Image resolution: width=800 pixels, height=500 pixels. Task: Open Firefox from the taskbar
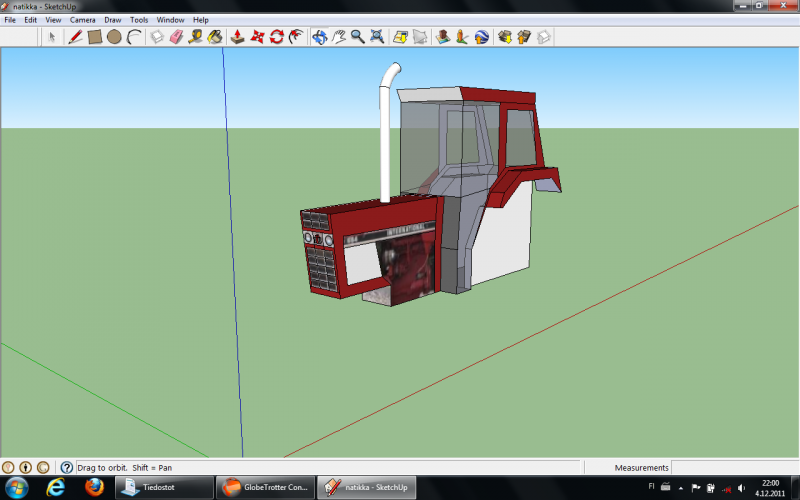95,487
